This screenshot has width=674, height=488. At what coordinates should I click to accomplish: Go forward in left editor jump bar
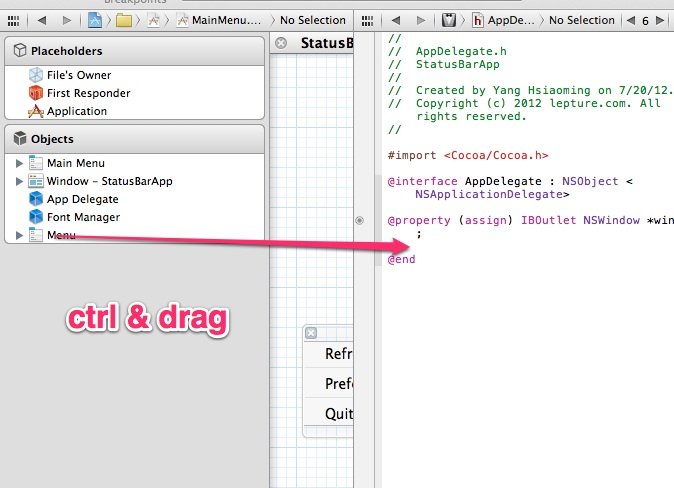point(67,20)
